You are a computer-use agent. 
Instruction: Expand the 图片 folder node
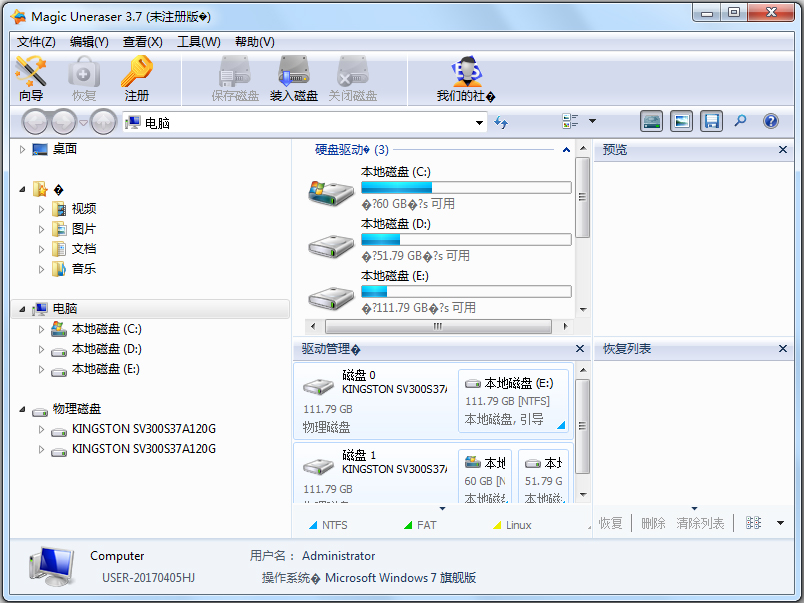click(42, 229)
